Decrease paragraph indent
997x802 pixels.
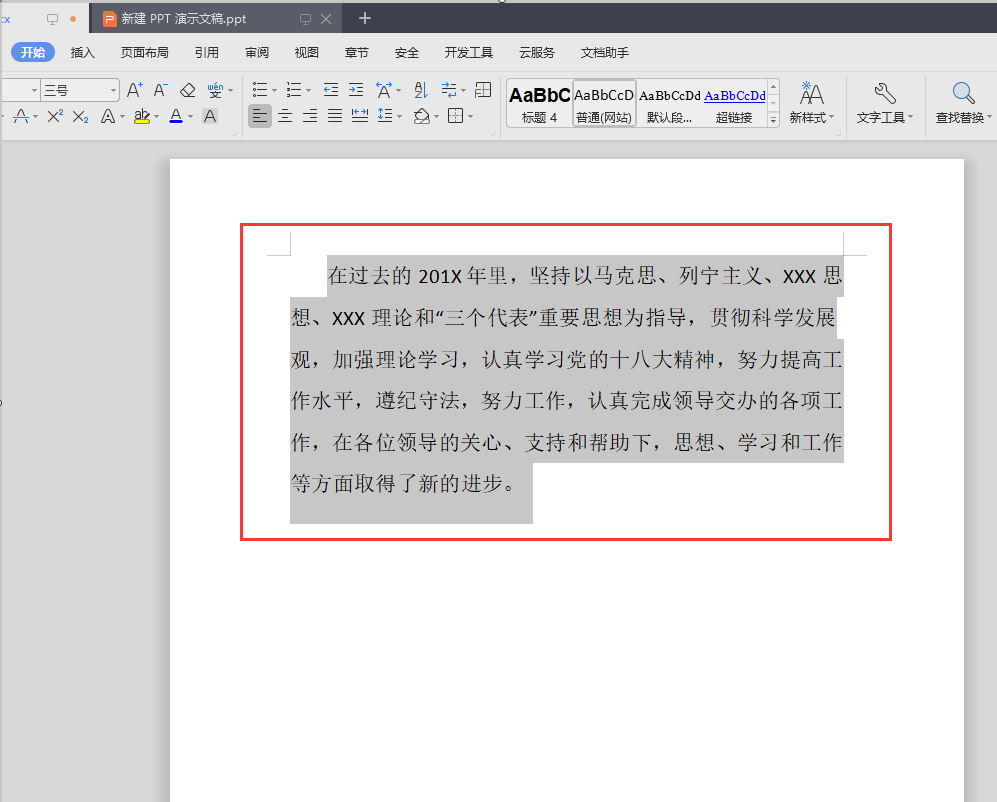pos(331,90)
